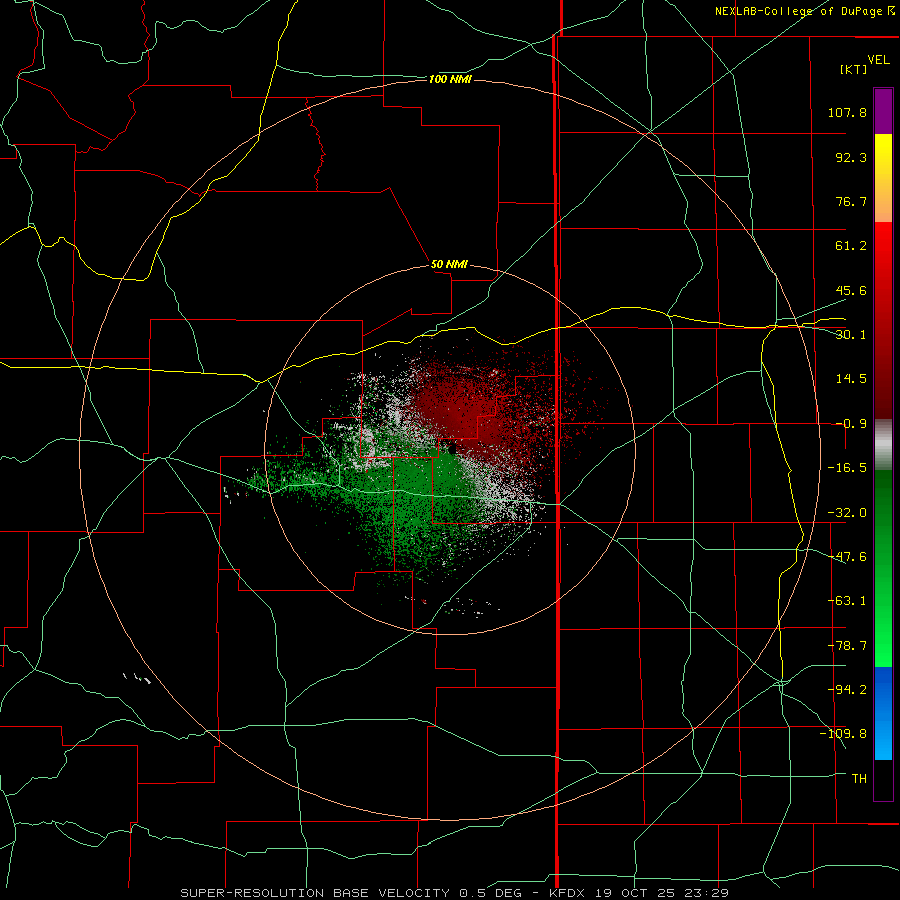Select the -78.7 scale value
Image resolution: width=900 pixels, height=900 pixels.
847,646
